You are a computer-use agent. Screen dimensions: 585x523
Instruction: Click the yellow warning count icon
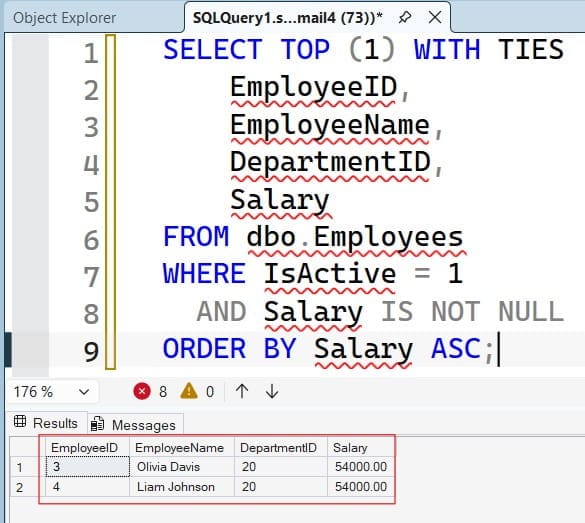click(189, 391)
